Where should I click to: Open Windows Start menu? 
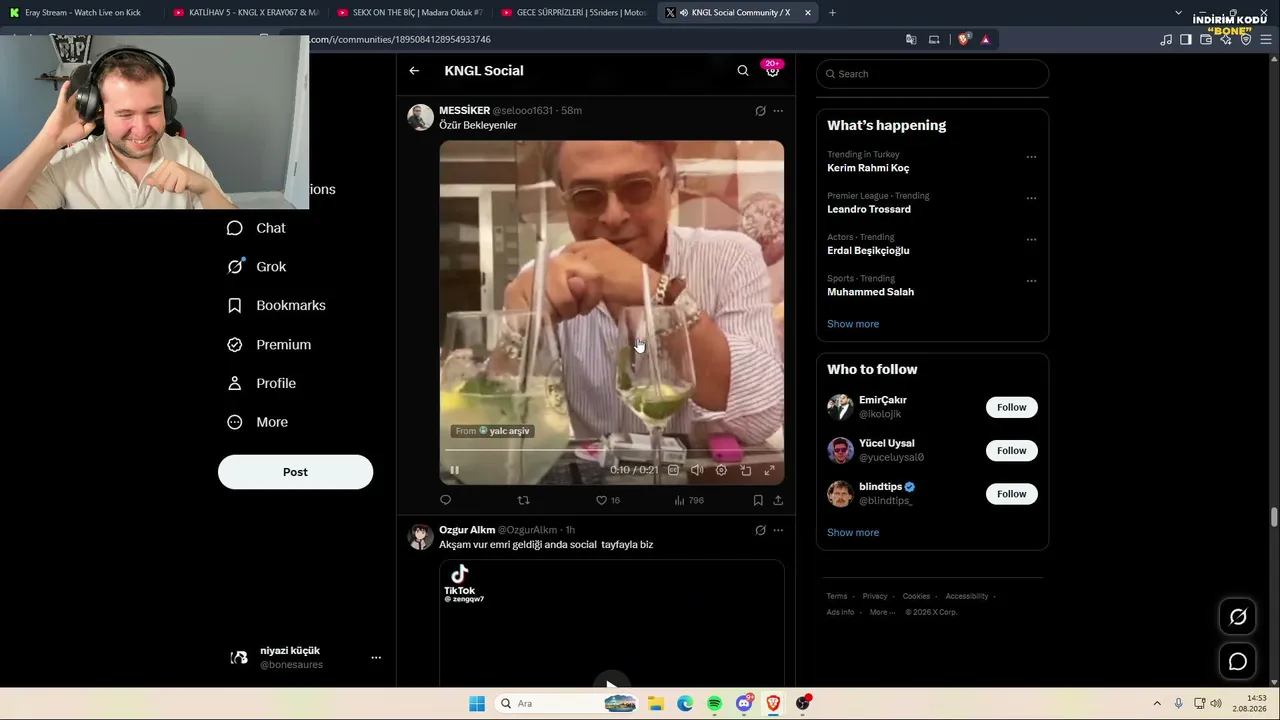pyautogui.click(x=477, y=704)
